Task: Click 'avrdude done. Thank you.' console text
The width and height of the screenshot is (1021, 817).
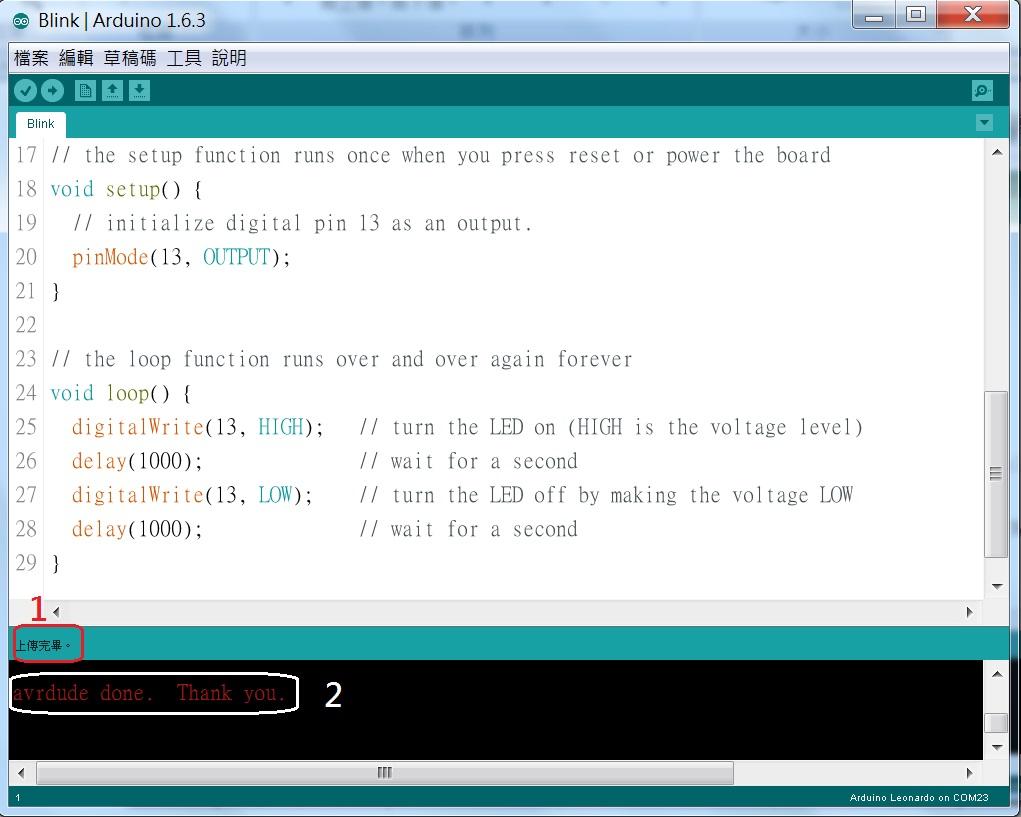Action: pyautogui.click(x=148, y=693)
